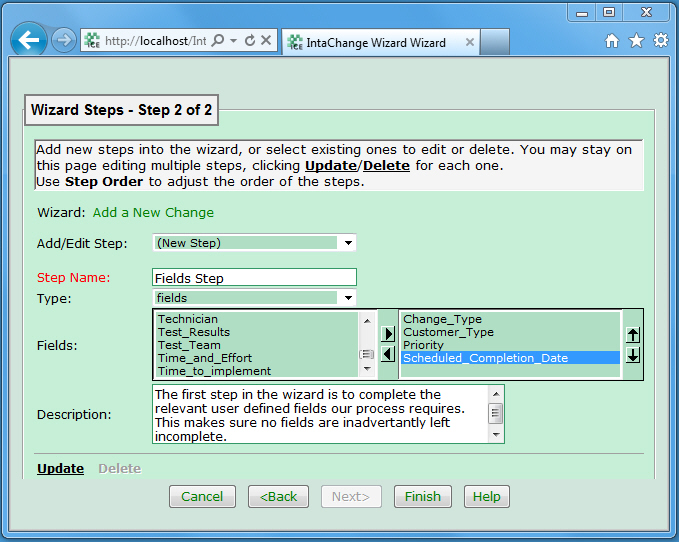Select Change_Type in chosen fields list
This screenshot has height=542, width=679.
511,319
